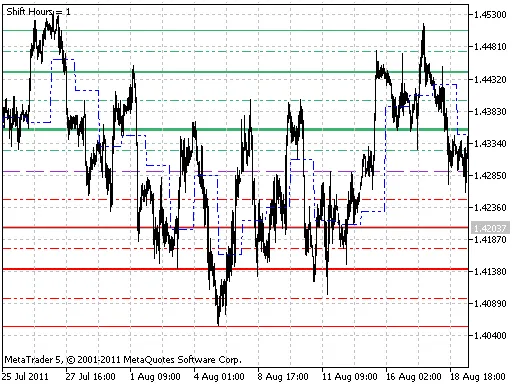
Task: Select the 1.41380 price axis label
Action: 490,271
